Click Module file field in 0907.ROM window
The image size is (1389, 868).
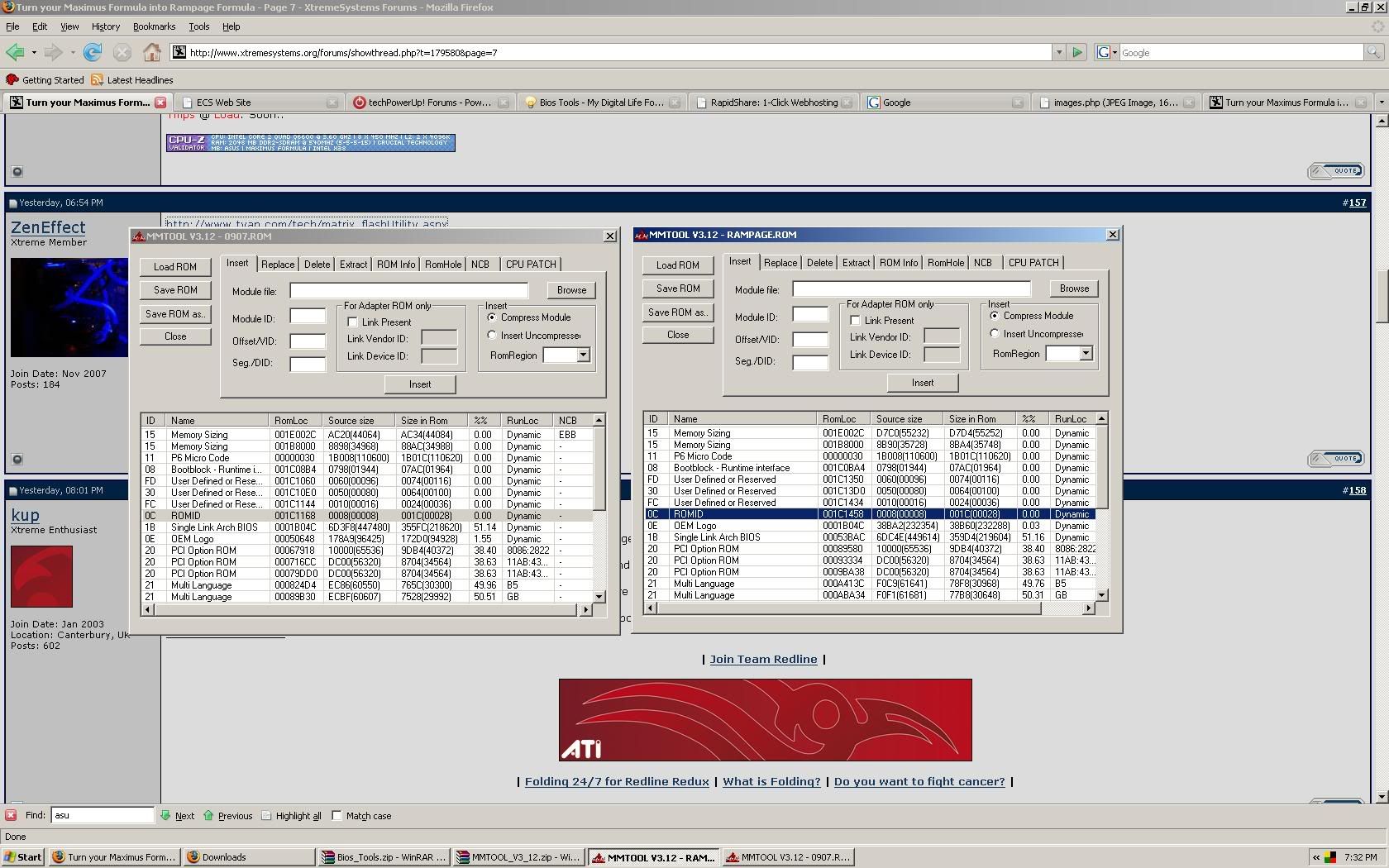[x=408, y=290]
